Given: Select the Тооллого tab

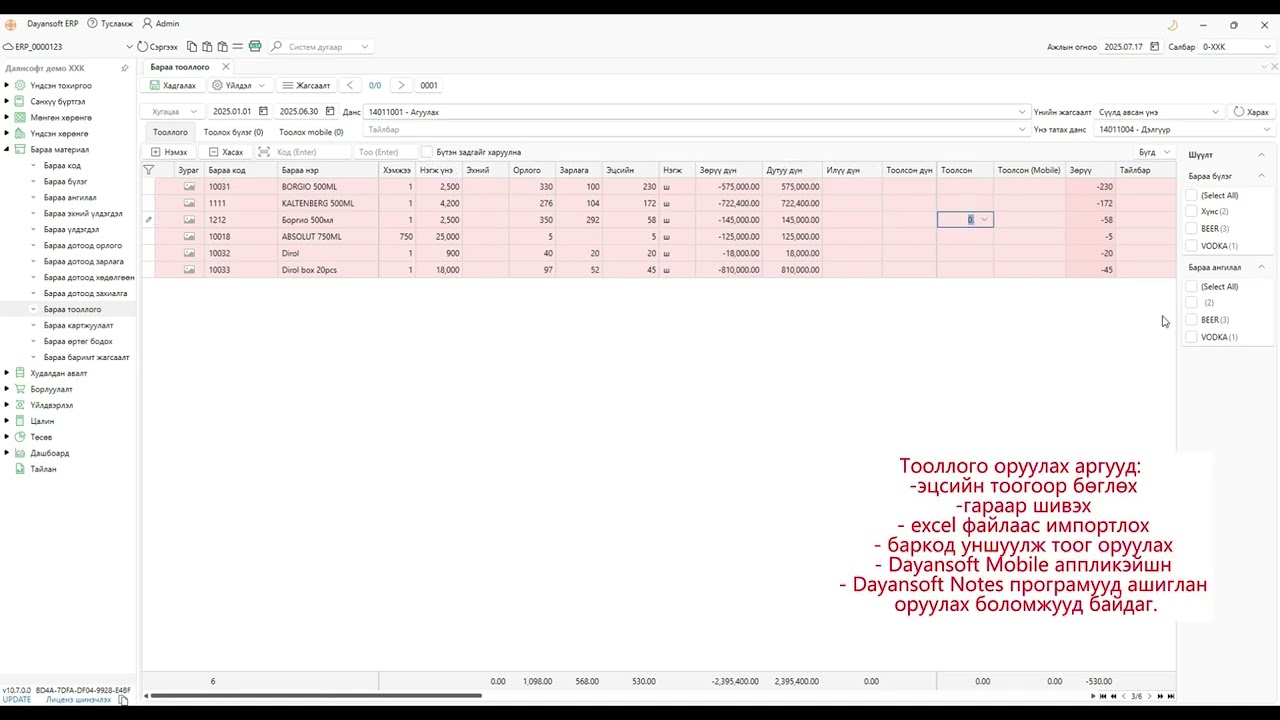Looking at the screenshot, I should 170,132.
